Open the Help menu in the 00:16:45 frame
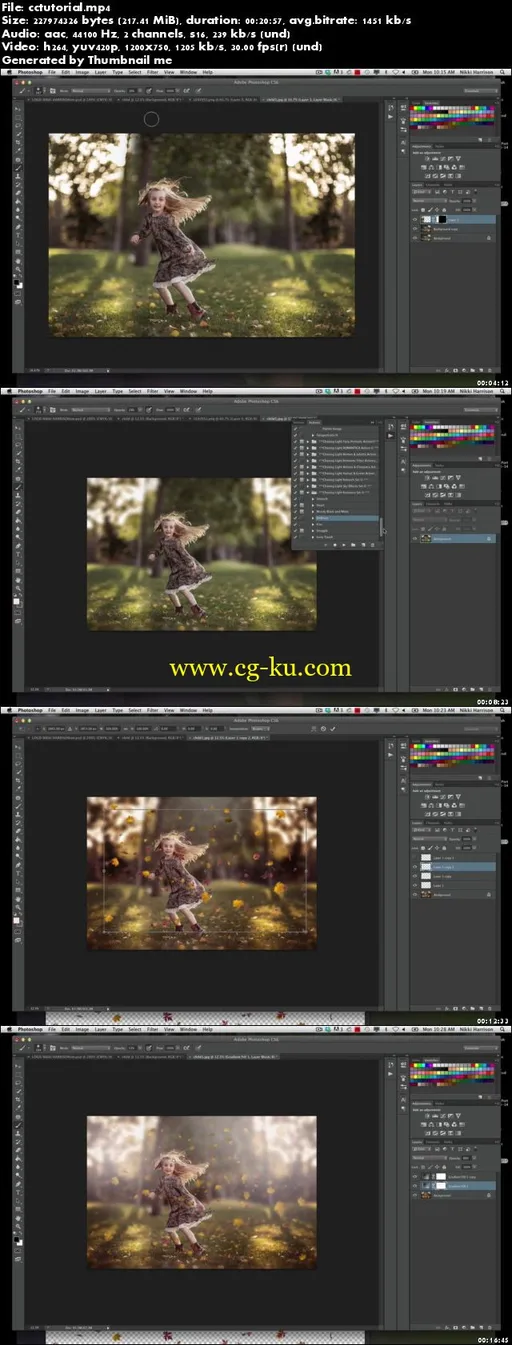 click(207, 1028)
